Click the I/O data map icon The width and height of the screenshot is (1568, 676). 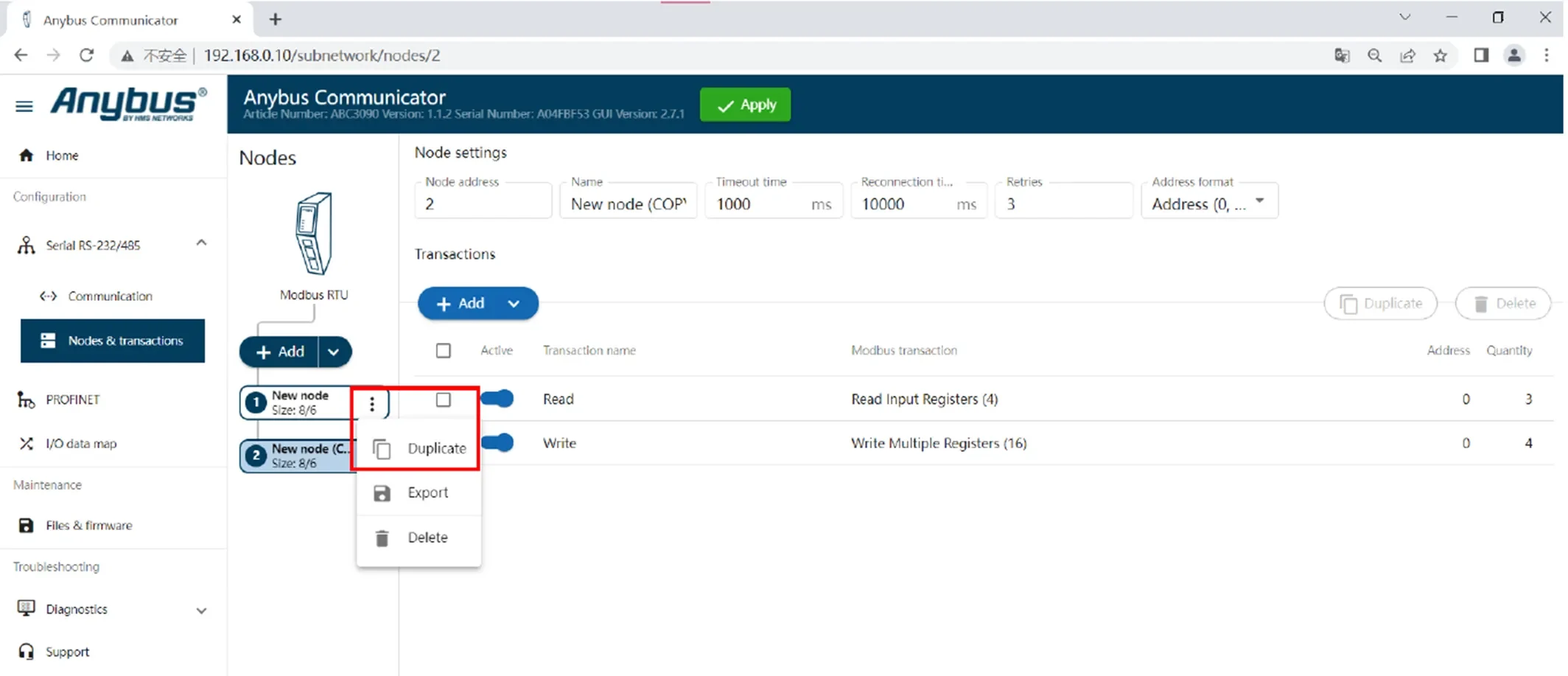coord(27,444)
